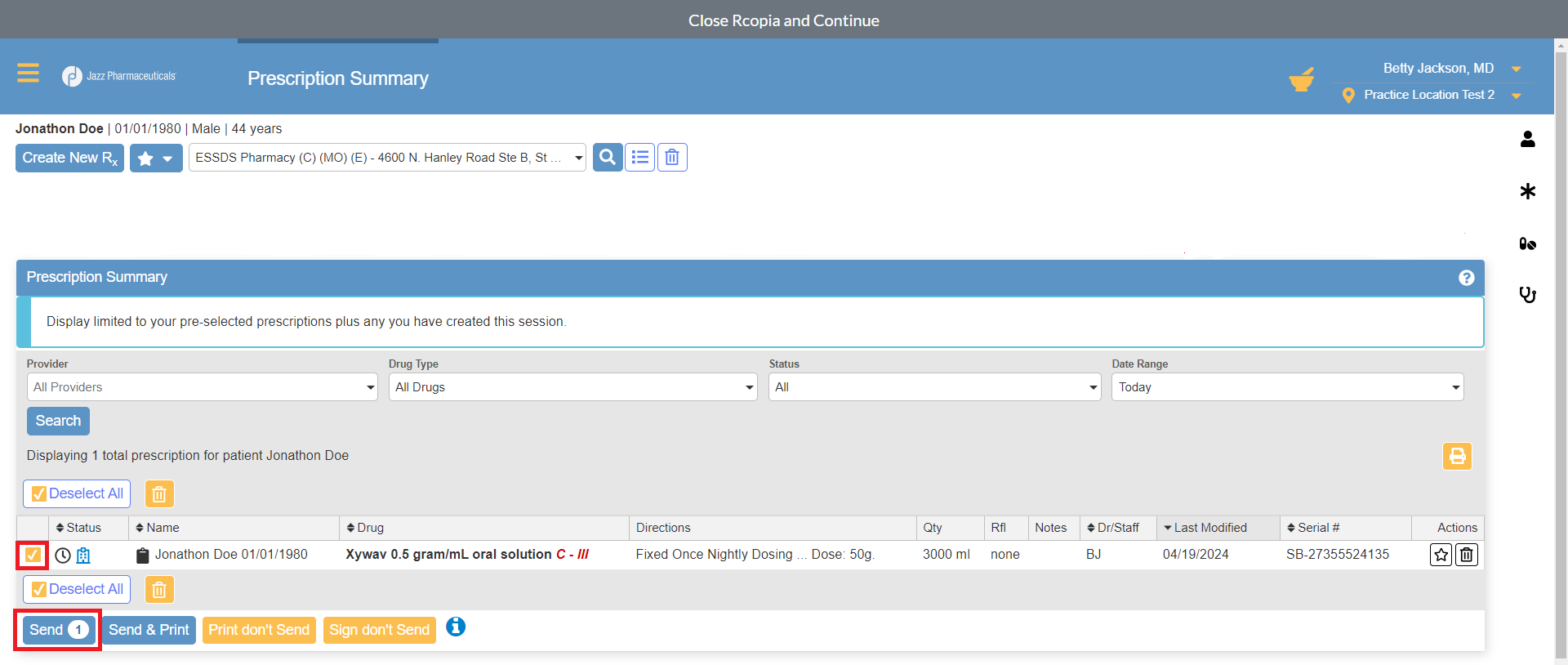This screenshot has height=665, width=1568.
Task: Expand the Practice Location Test 2 menu
Action: pos(1517,96)
